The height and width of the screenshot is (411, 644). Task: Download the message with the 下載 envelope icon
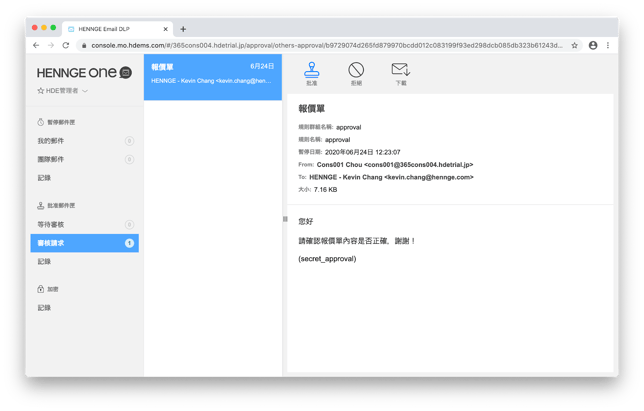point(400,73)
